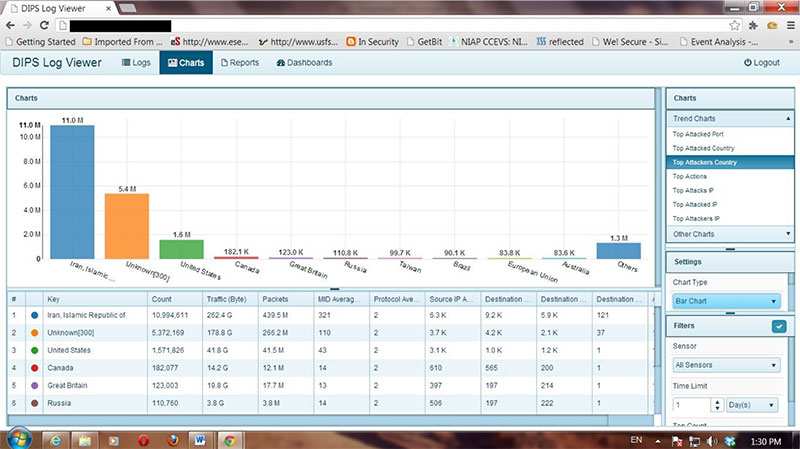Click the count value 10,994,611
The width and height of the screenshot is (800, 449).
pos(170,315)
